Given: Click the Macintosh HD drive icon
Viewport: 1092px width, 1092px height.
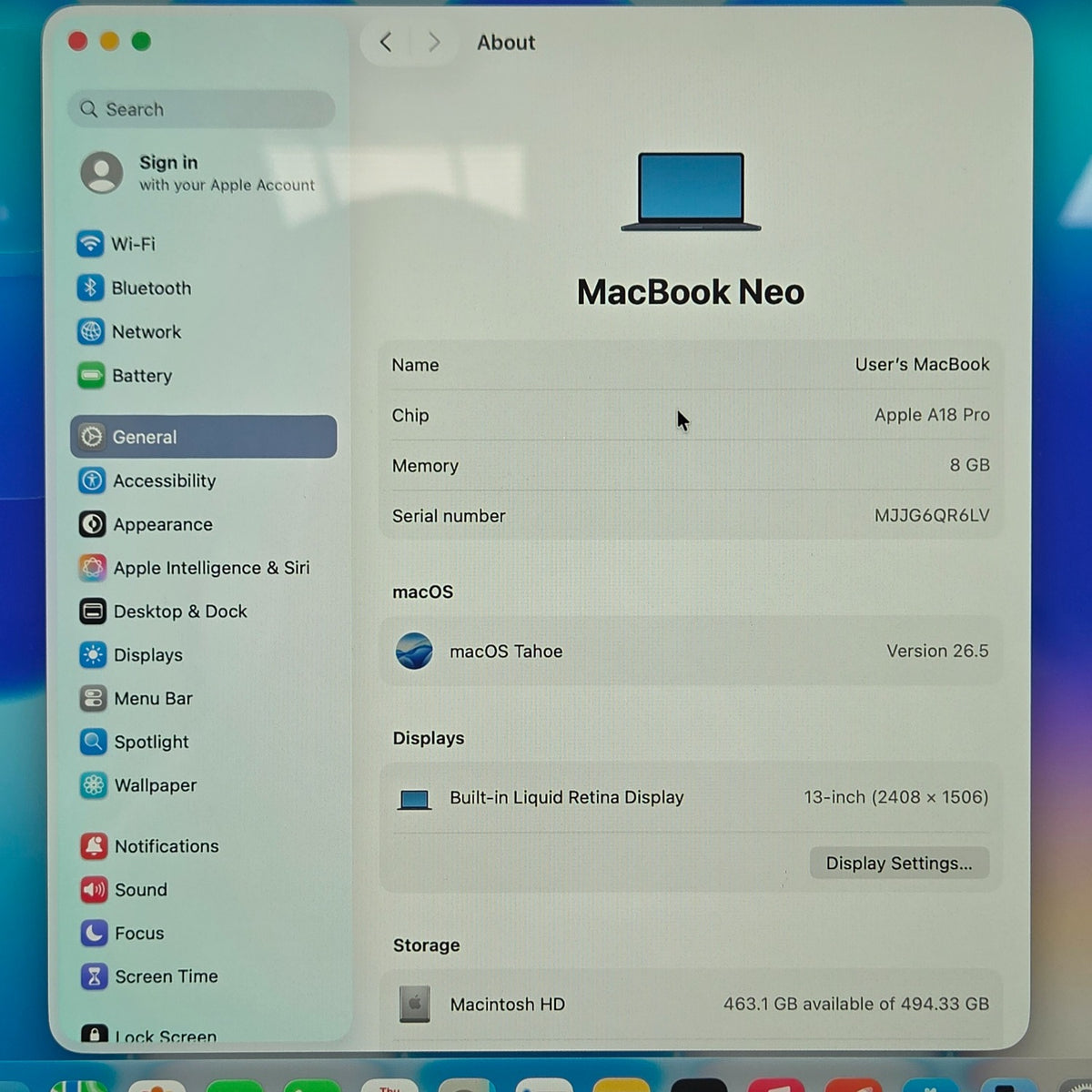Looking at the screenshot, I should 415,1005.
